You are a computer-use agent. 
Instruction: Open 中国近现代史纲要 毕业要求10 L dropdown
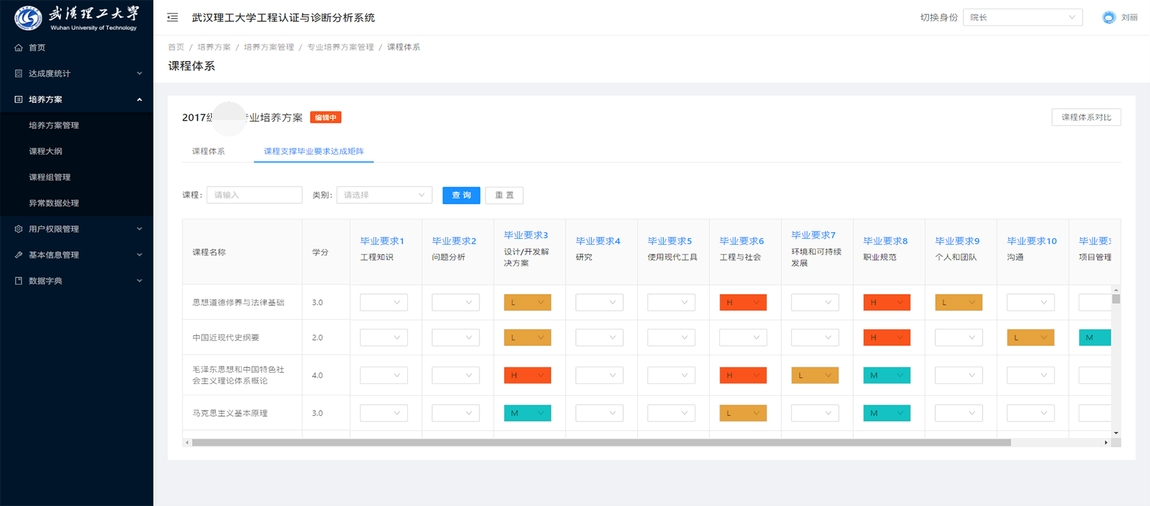pyautogui.click(x=1030, y=337)
